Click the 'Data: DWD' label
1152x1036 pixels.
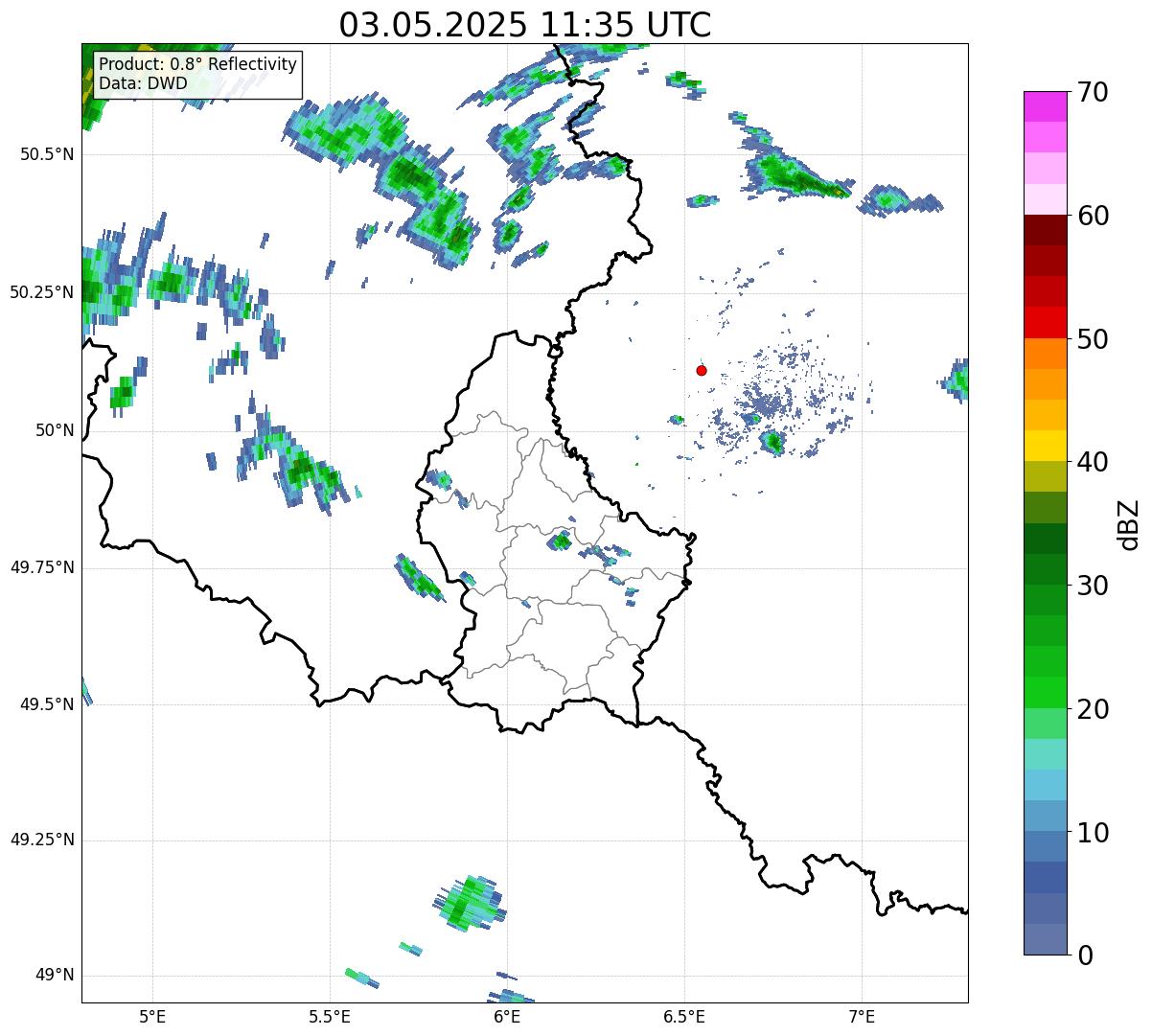143,83
